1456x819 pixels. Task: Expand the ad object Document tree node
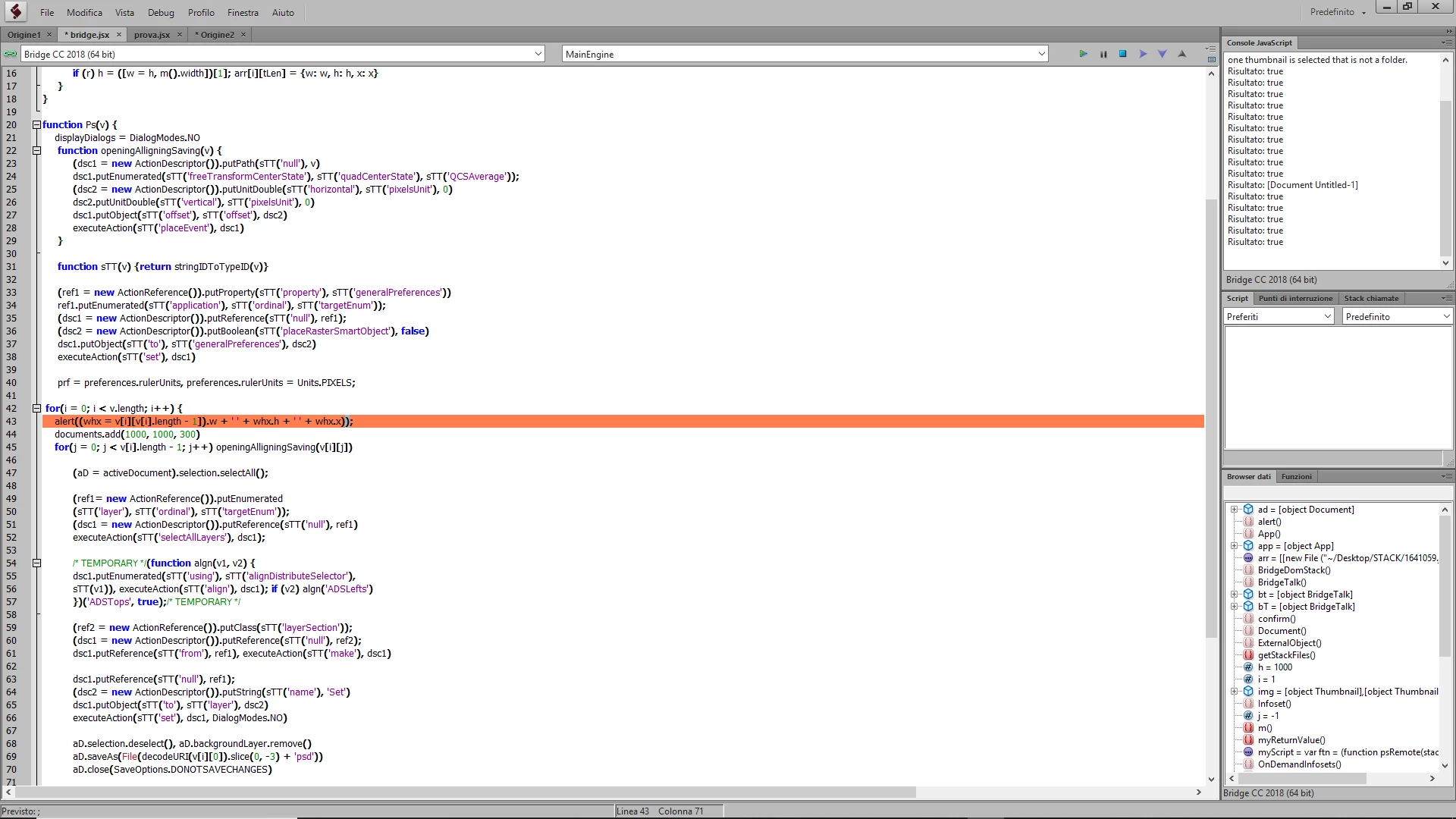point(1234,510)
